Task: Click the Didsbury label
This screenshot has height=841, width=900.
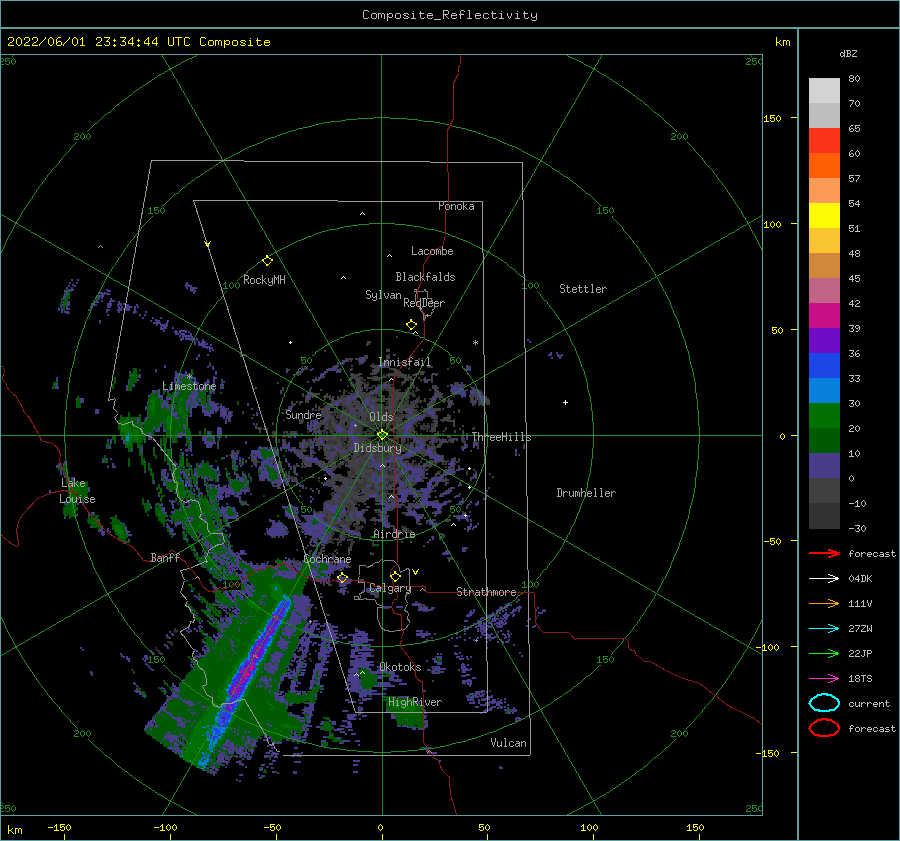Action: [378, 448]
